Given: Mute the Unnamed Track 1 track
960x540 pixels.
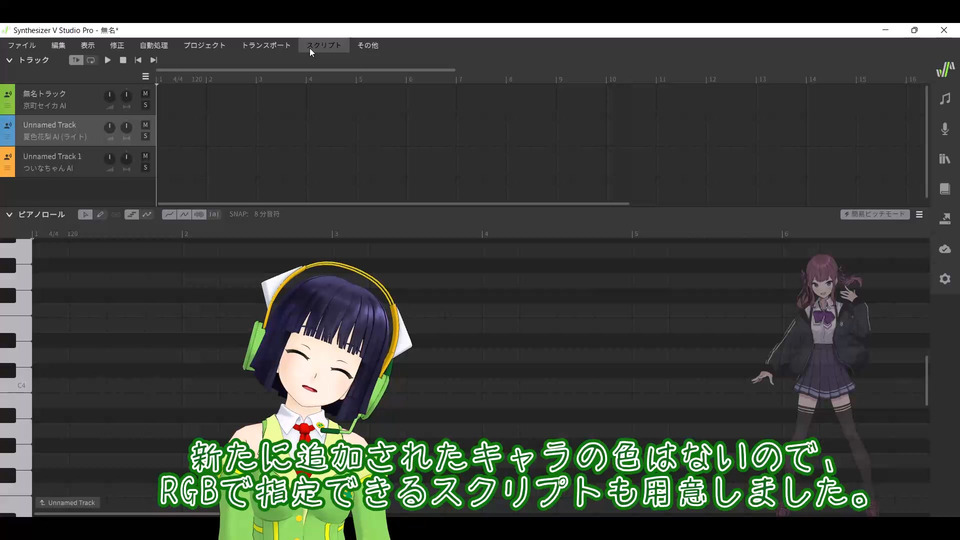Looking at the screenshot, I should (x=145, y=156).
